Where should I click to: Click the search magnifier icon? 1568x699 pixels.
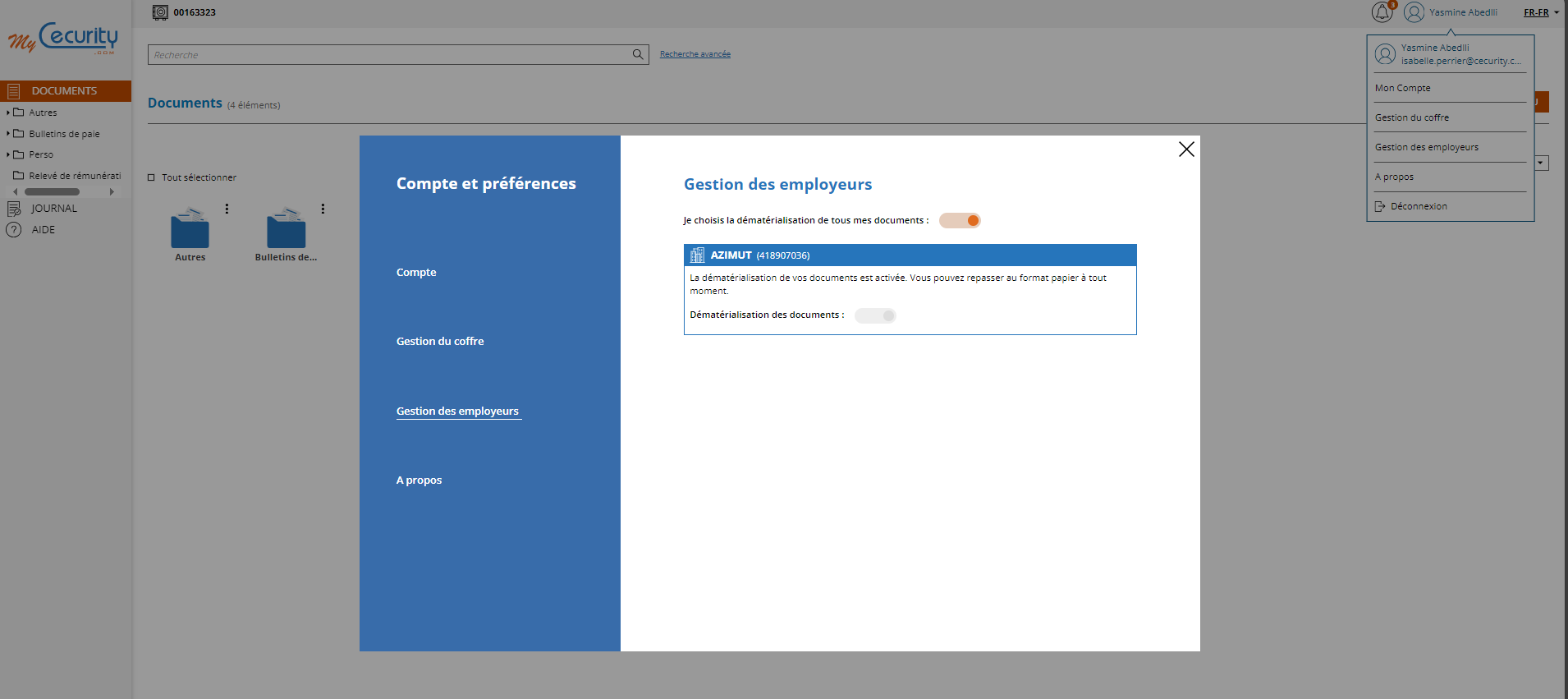pos(637,54)
